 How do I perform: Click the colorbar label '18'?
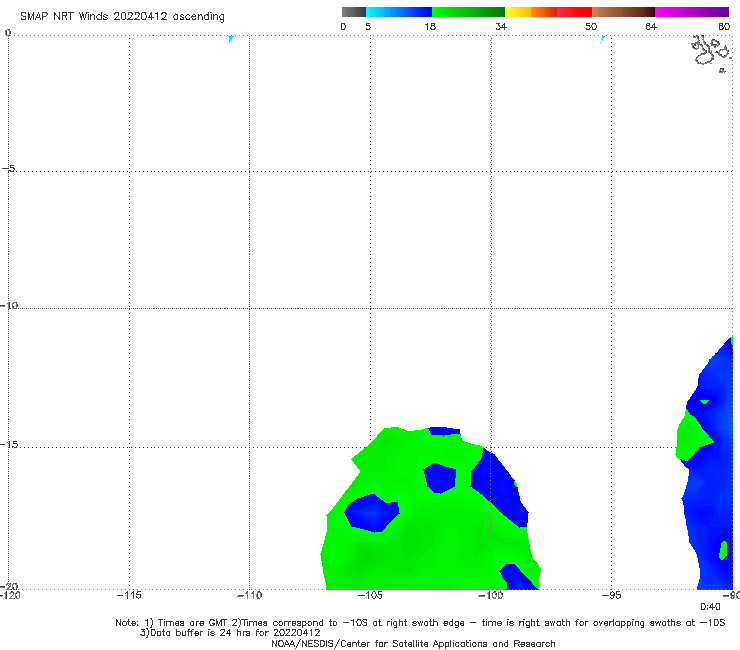click(430, 26)
